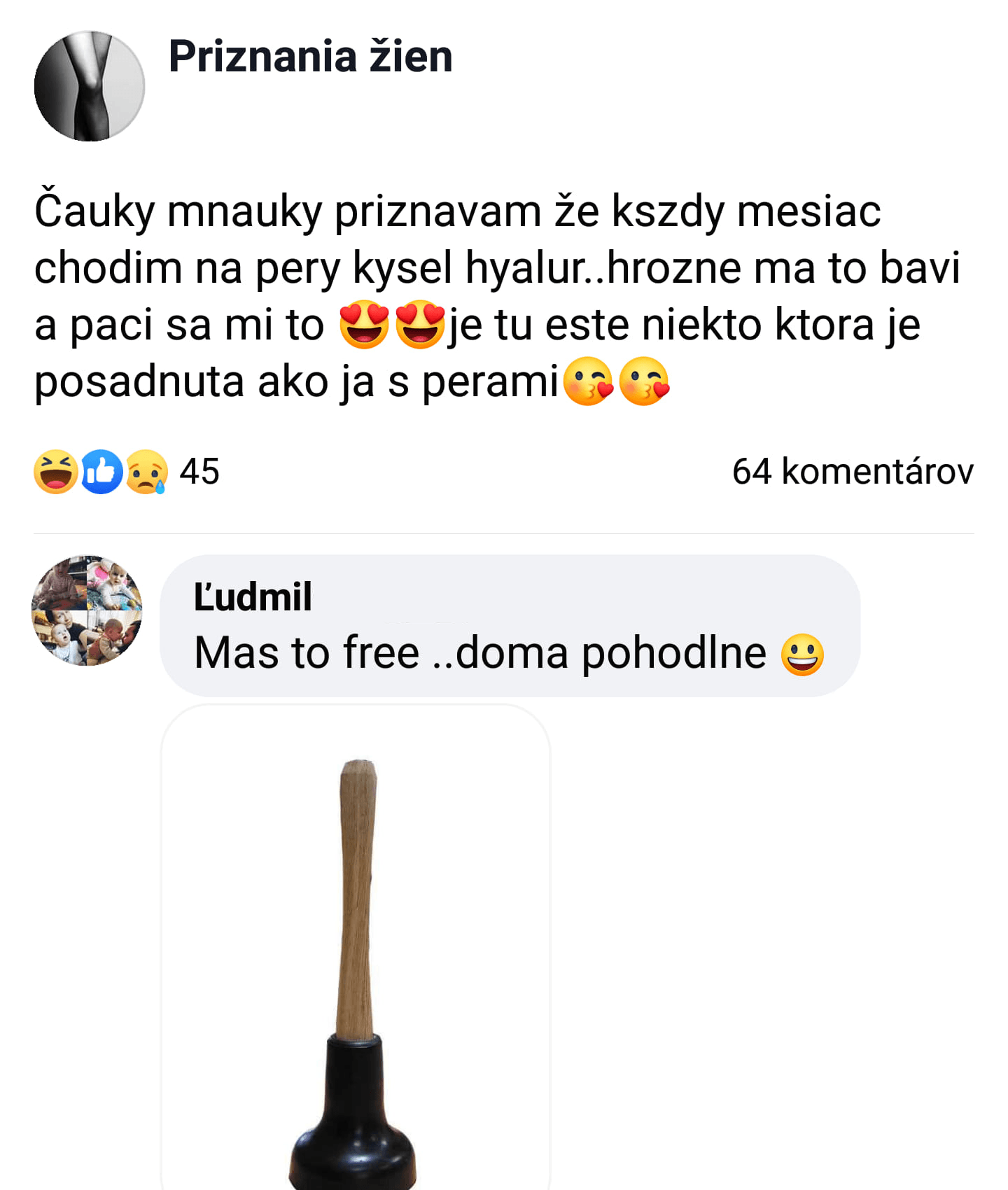Open the 64 komentárov link
The image size is (1008, 1190).
pyautogui.click(x=853, y=471)
